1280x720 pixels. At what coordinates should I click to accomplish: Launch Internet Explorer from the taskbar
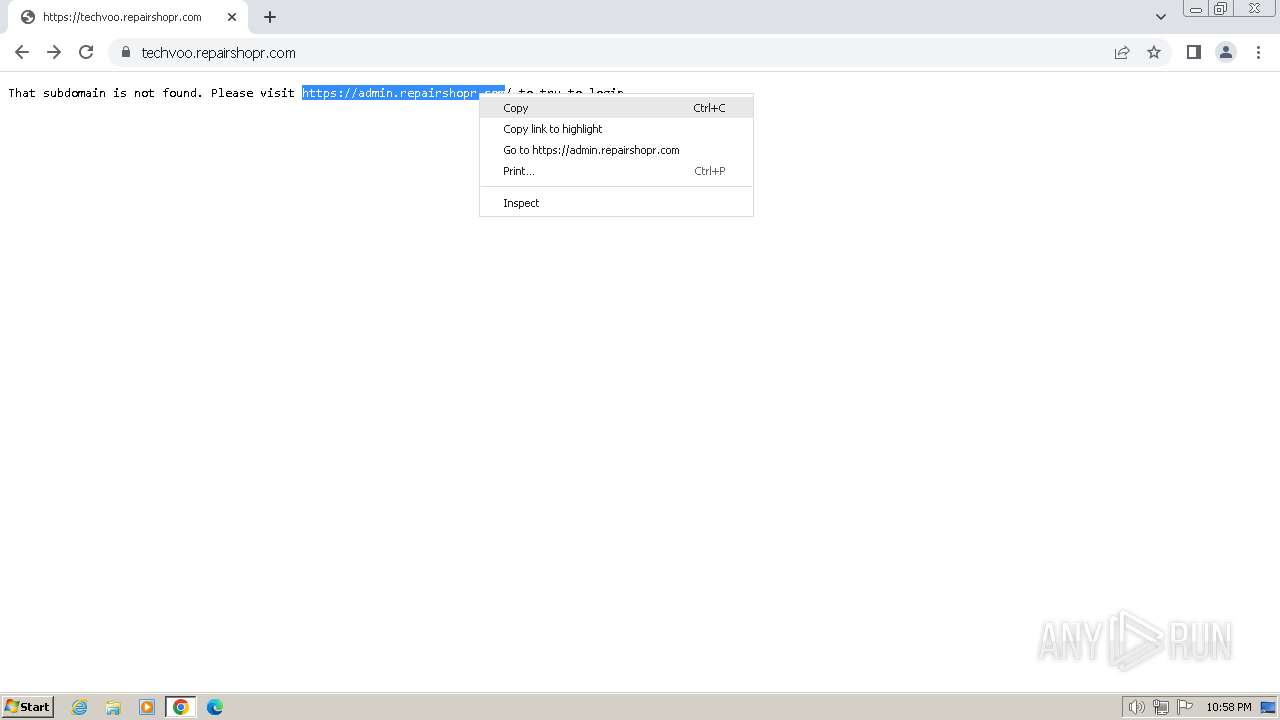coord(79,707)
